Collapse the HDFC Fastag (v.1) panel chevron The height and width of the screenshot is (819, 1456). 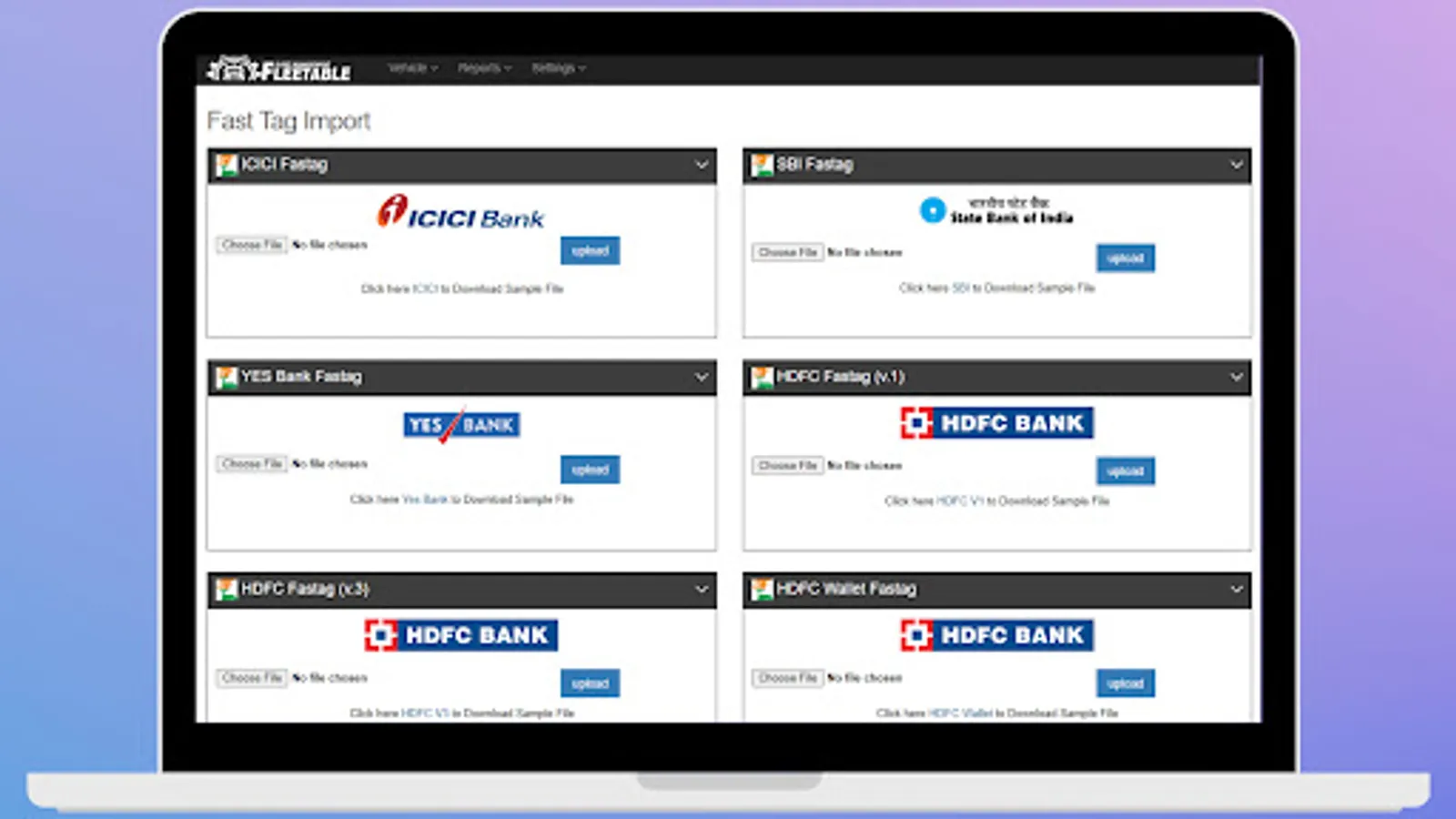coord(1237,377)
